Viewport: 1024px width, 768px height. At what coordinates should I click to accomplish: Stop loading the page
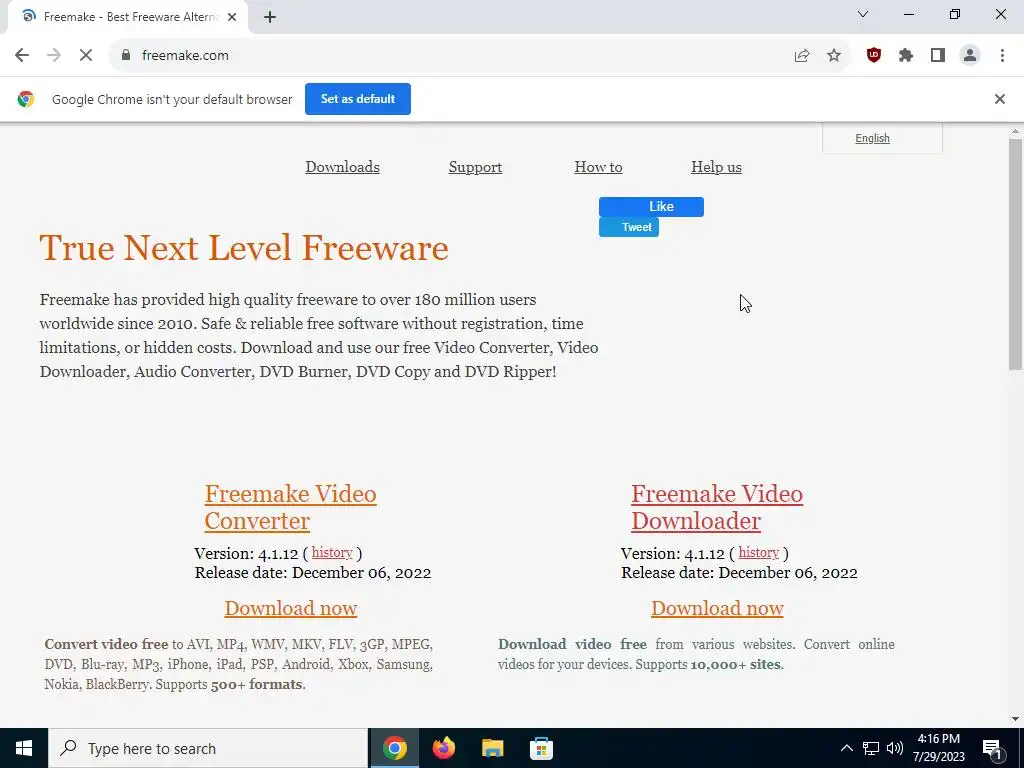86,56
